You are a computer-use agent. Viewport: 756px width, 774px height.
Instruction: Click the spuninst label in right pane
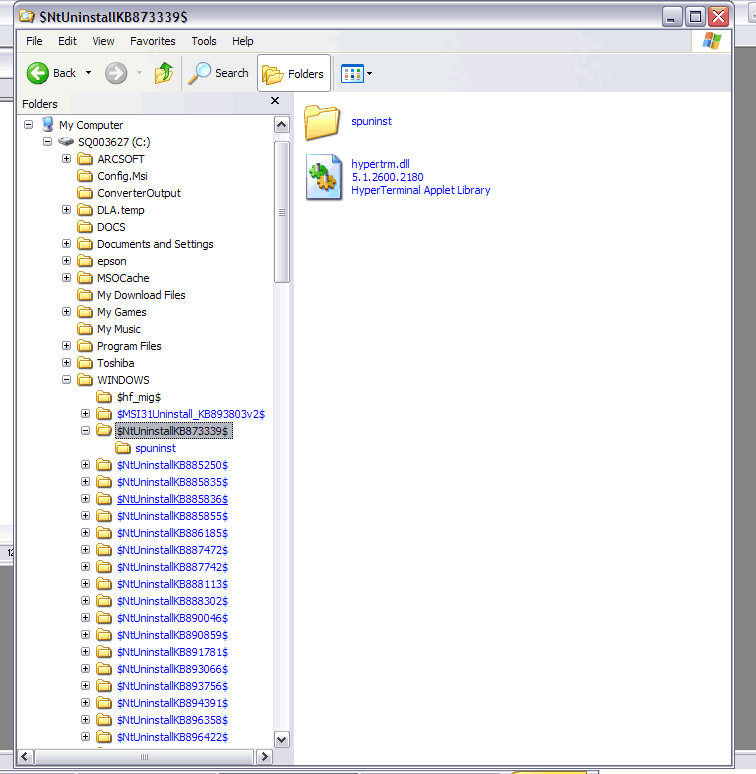pyautogui.click(x=371, y=121)
